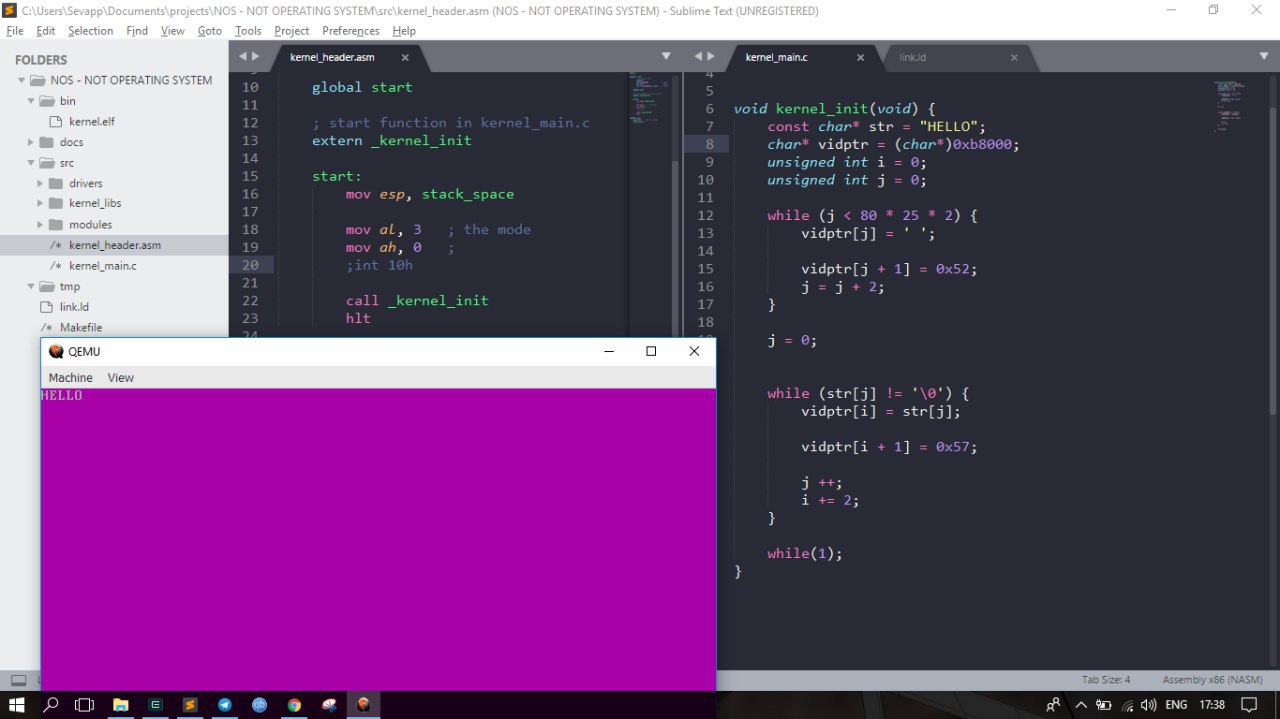
Task: Open Chrome from the taskbar
Action: (294, 705)
